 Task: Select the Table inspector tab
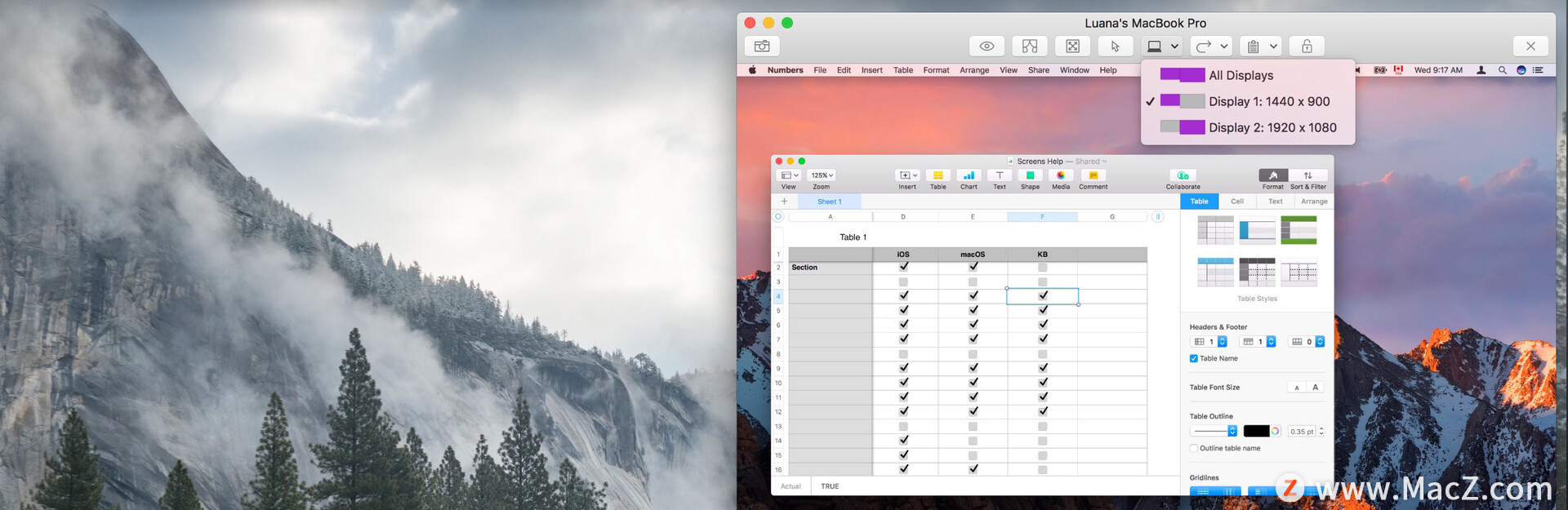click(x=1199, y=202)
